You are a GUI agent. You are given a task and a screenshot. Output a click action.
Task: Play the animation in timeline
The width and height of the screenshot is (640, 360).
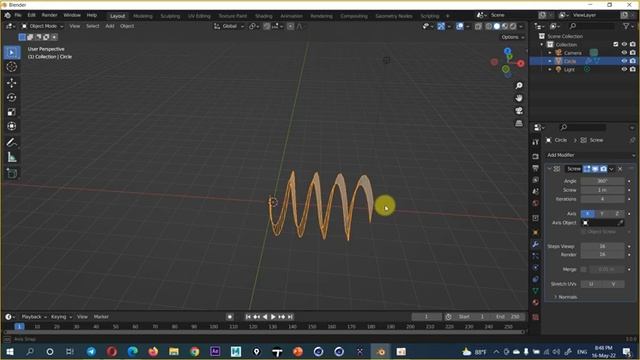pyautogui.click(x=273, y=317)
